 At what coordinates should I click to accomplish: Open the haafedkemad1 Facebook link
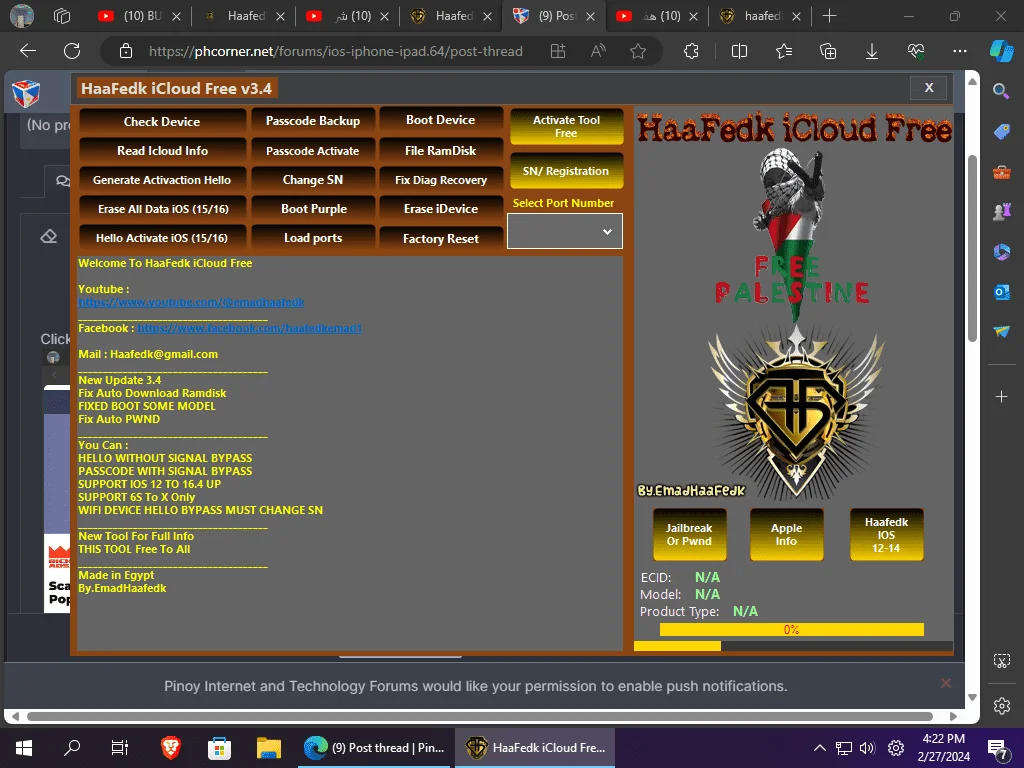[x=249, y=328]
